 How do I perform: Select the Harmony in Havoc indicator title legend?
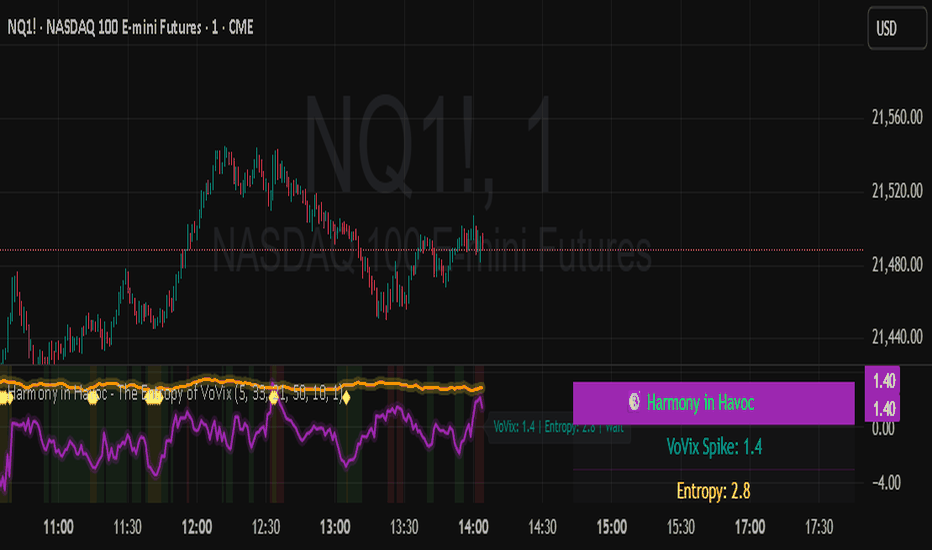[x=175, y=394]
